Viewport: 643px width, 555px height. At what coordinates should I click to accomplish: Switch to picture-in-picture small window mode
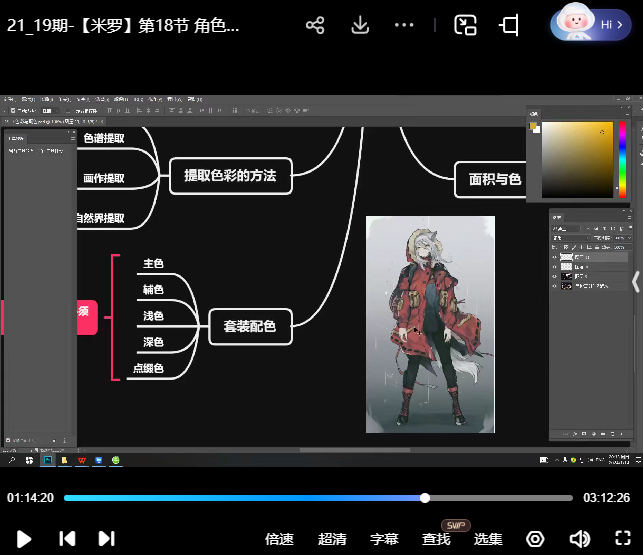(465, 26)
